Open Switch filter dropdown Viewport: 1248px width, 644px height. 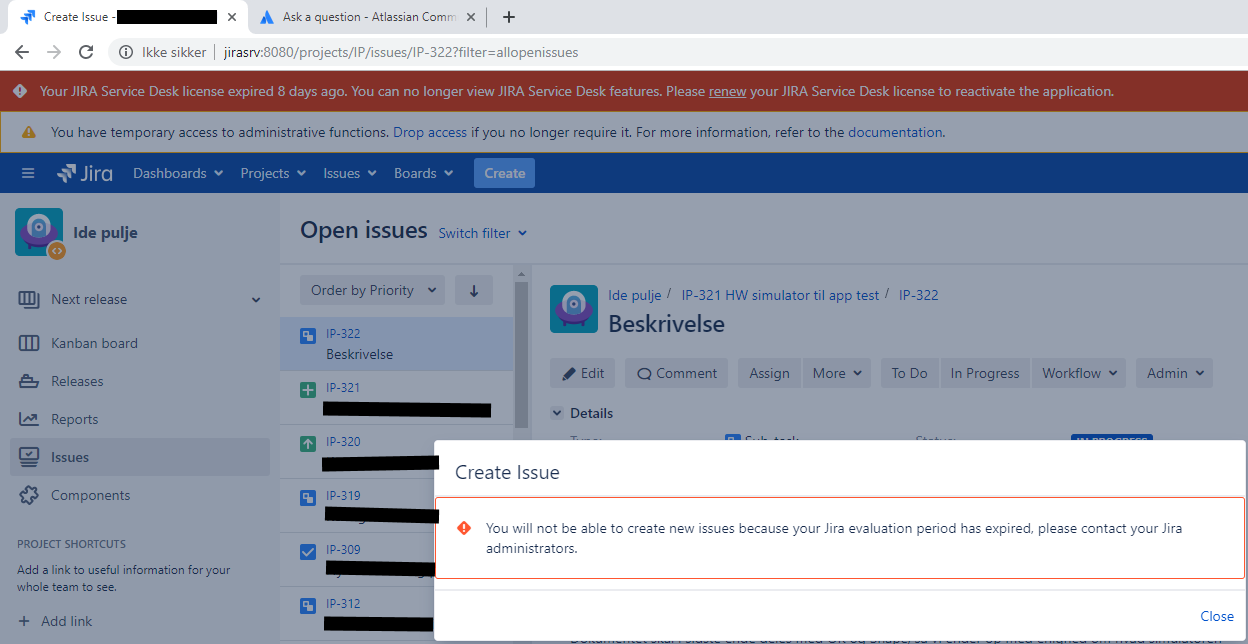click(x=482, y=233)
